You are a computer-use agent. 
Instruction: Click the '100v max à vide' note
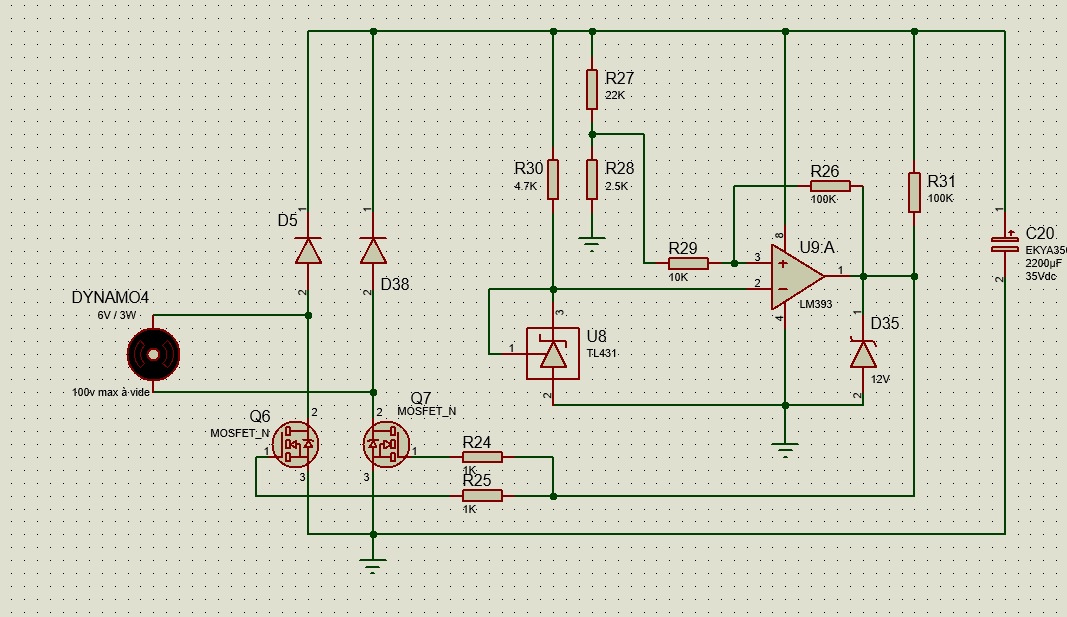(x=111, y=393)
